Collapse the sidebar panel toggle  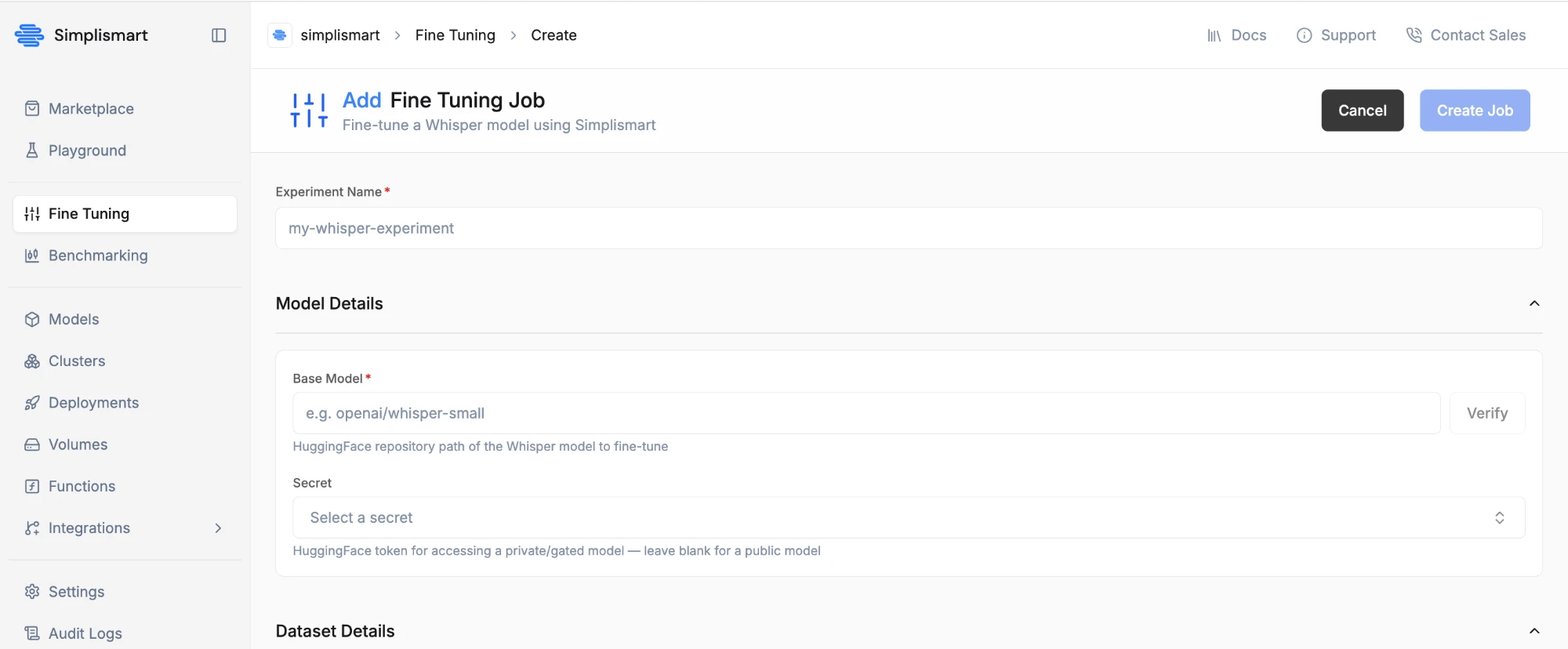pyautogui.click(x=219, y=35)
